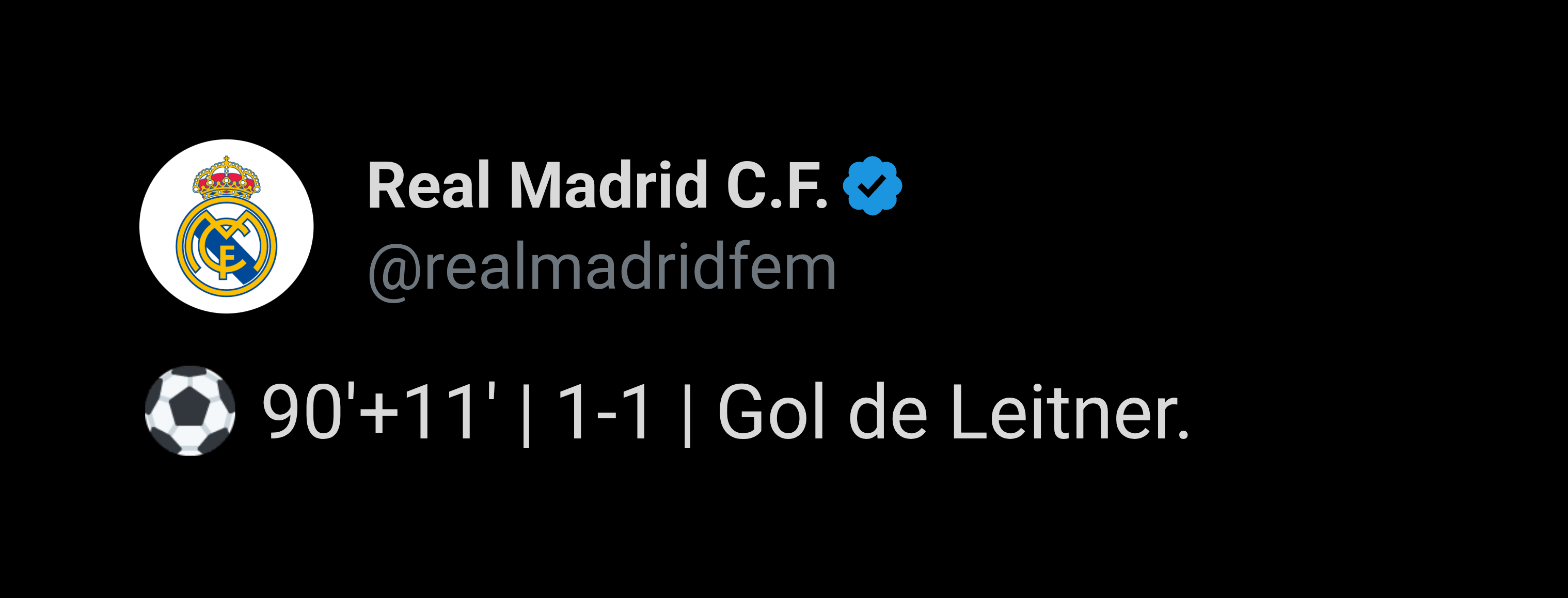Click the second vertical bar before 'Gol'
The height and width of the screenshot is (598, 1568).
688,414
